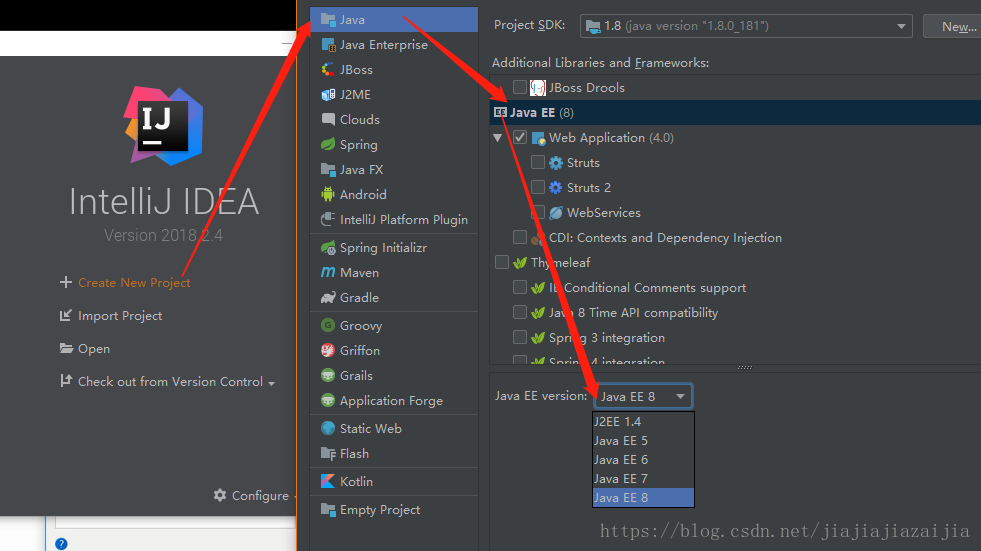
Task: Click the Application Forge icon
Action: coord(328,400)
